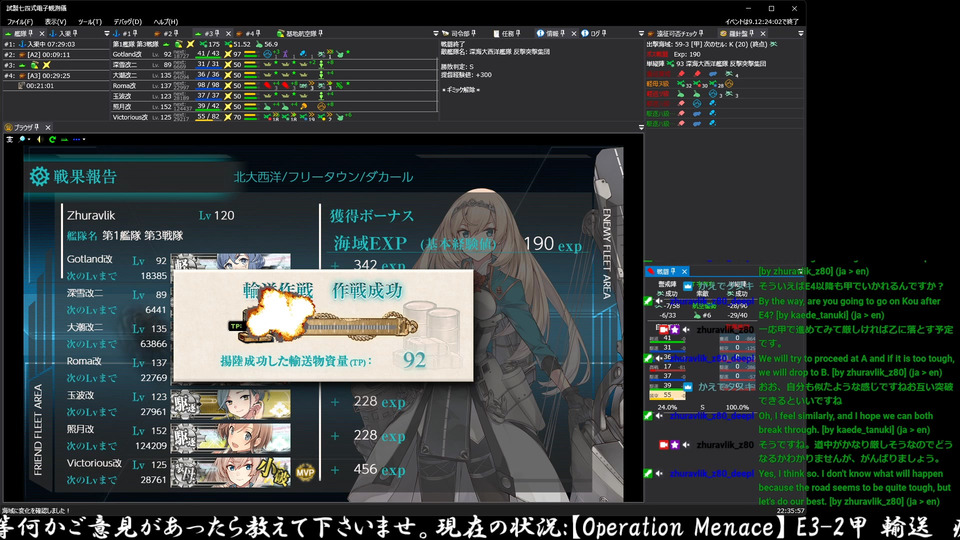Image resolution: width=960 pixels, height=540 pixels.
Task: Open window list arrow right of 入渠 tab
Action: [107, 33]
